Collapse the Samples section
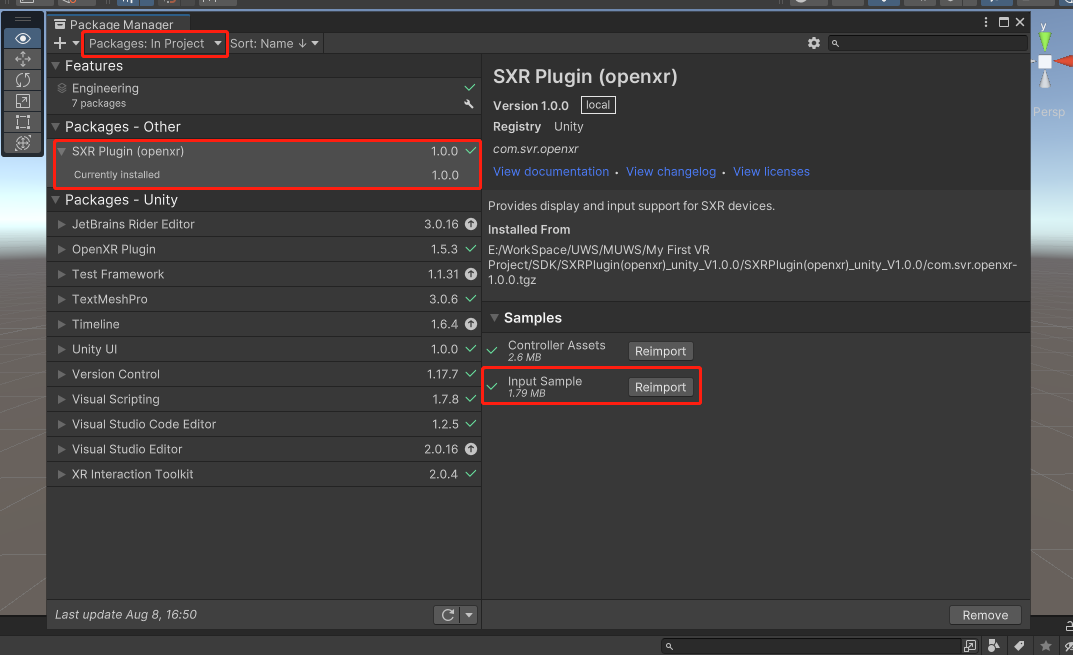 point(493,316)
